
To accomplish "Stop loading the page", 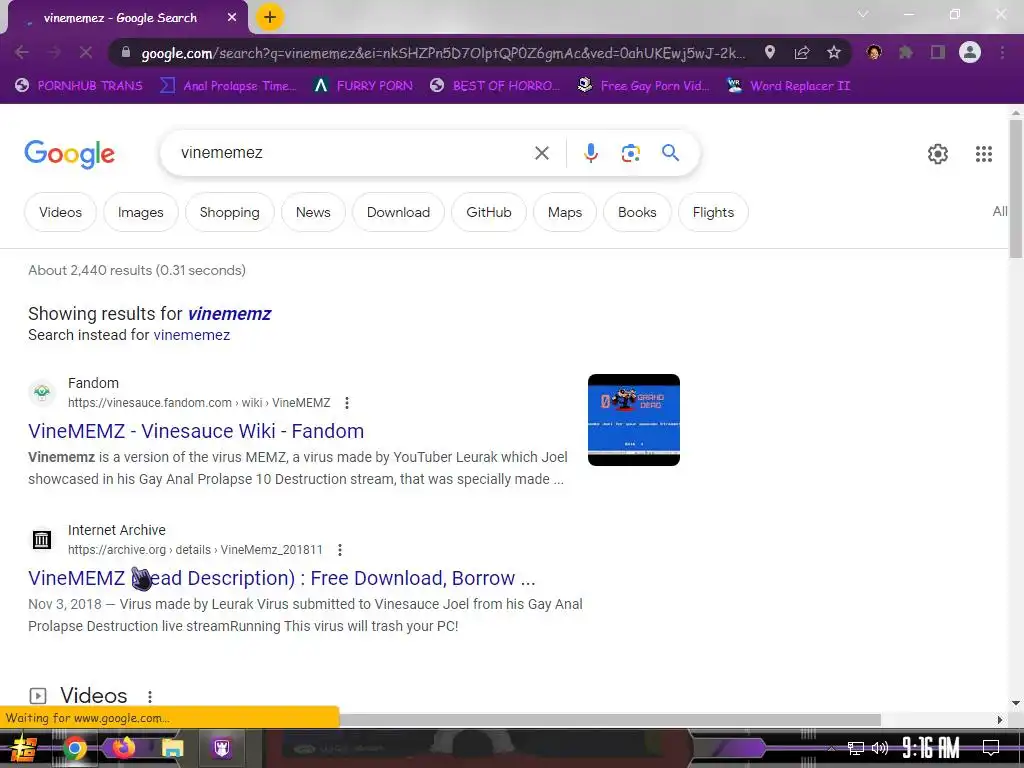I will coord(86,52).
